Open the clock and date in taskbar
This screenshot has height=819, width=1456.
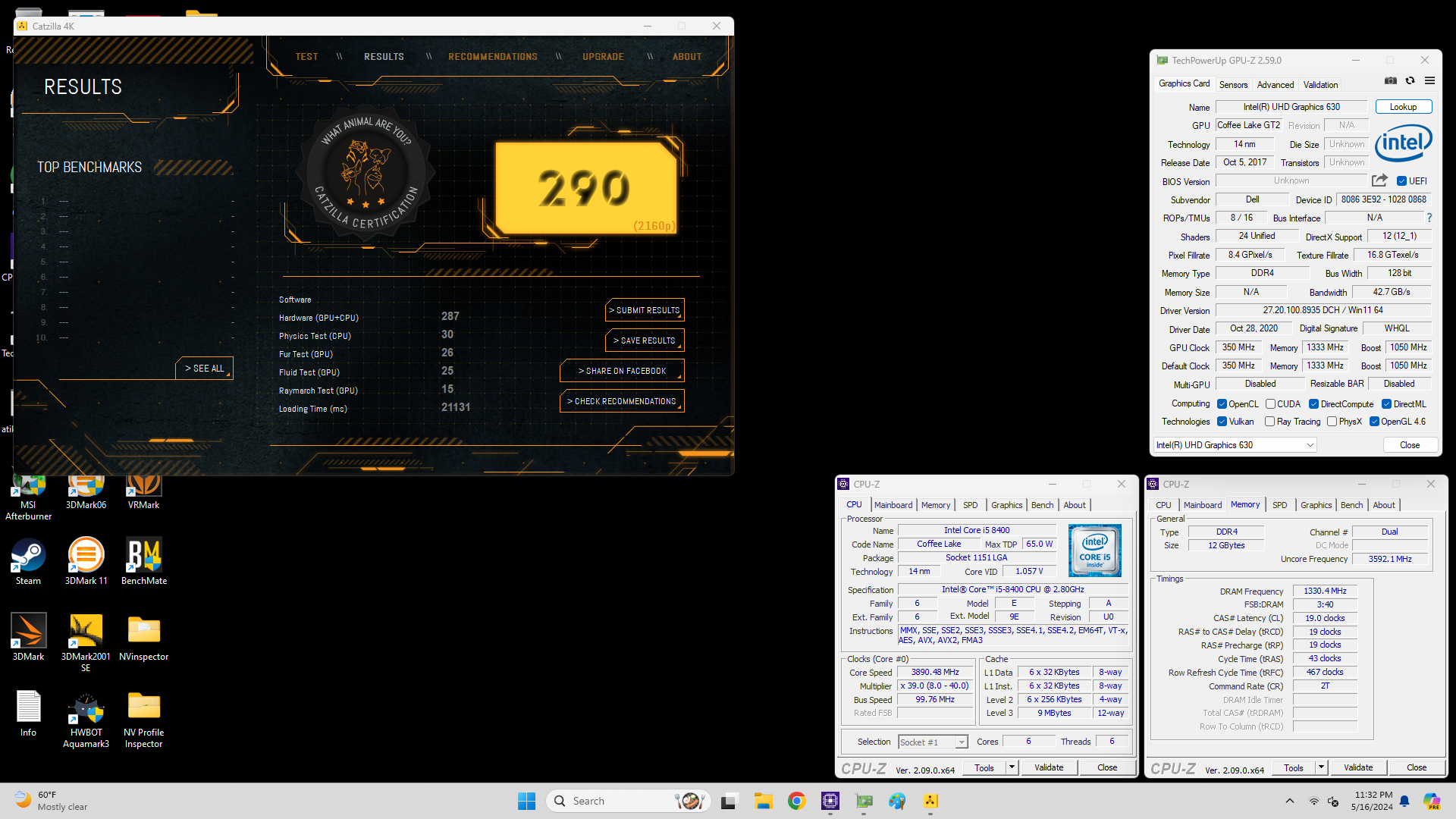point(1371,801)
